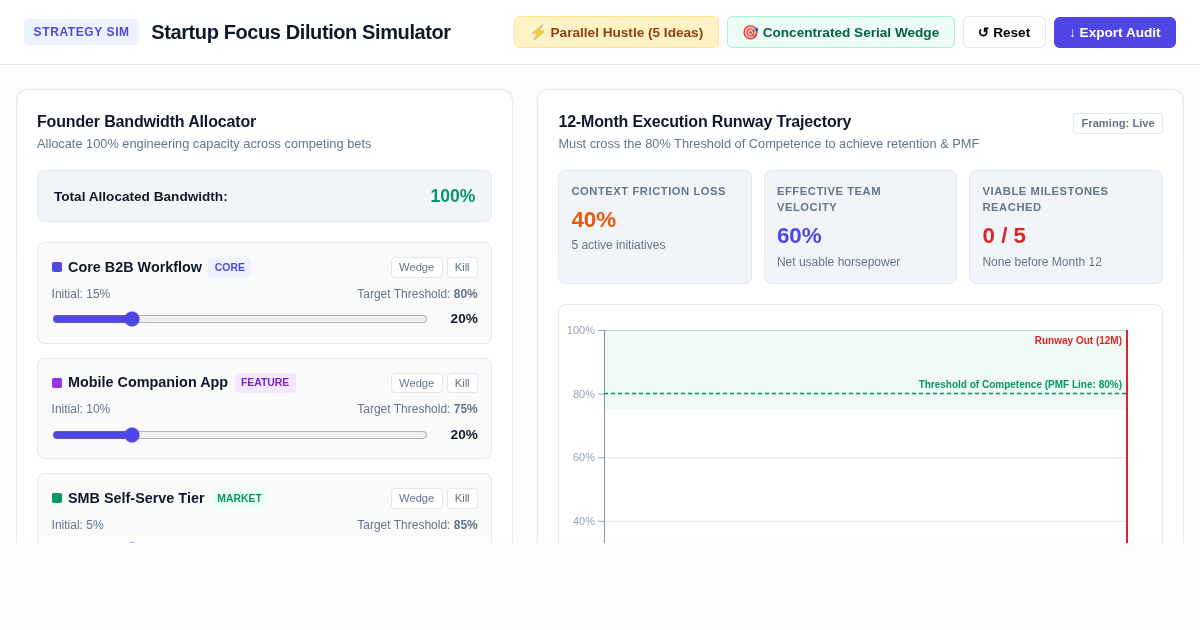
Task: Kill the Mobile Companion App bet
Action: coord(462,383)
